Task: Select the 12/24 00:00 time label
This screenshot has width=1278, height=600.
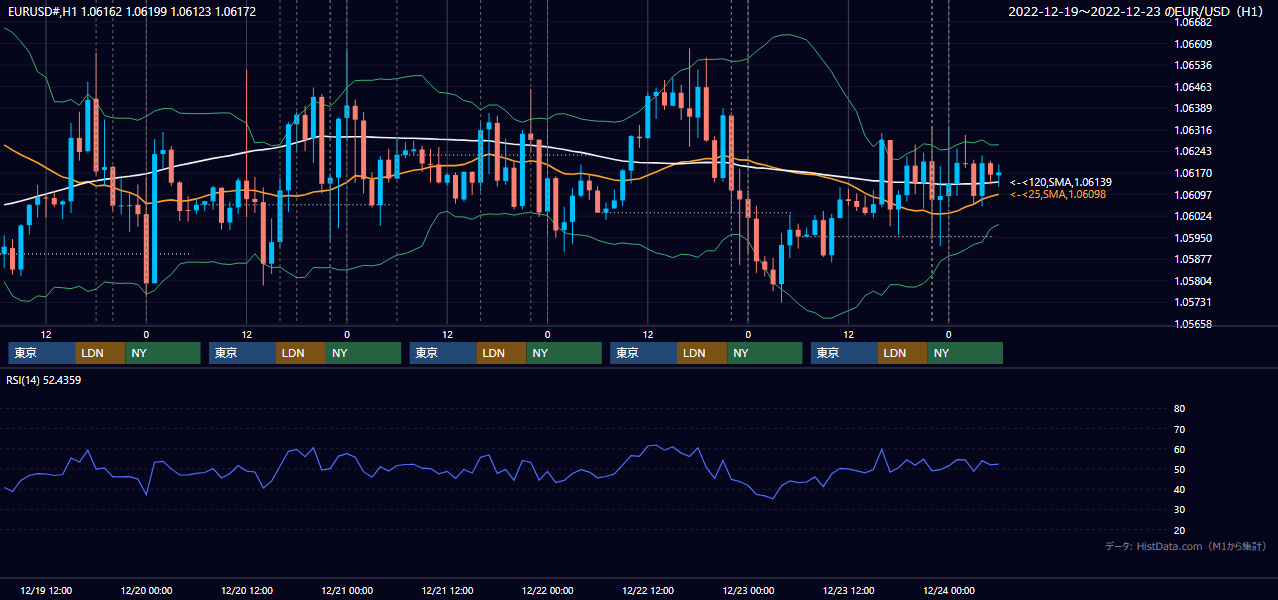Action: coord(949,590)
